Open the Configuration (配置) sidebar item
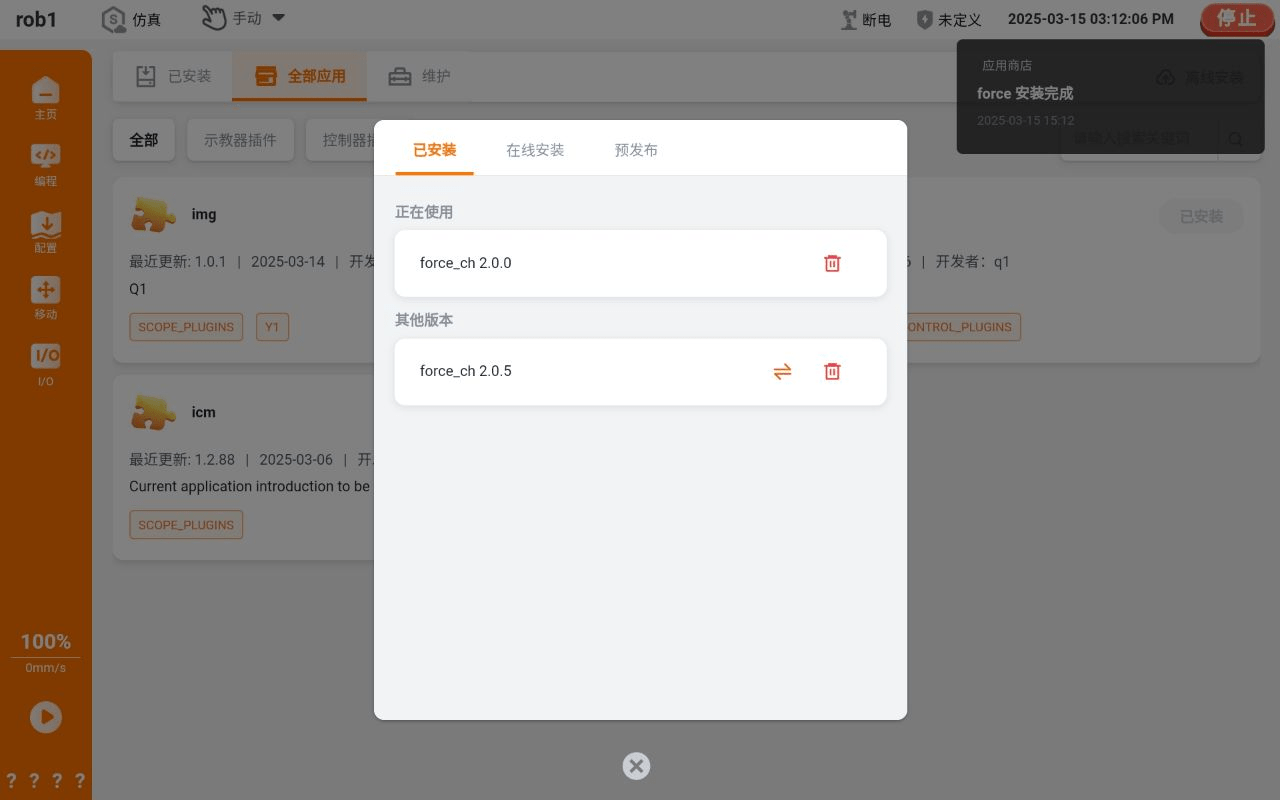This screenshot has height=800, width=1280. pyautogui.click(x=46, y=232)
